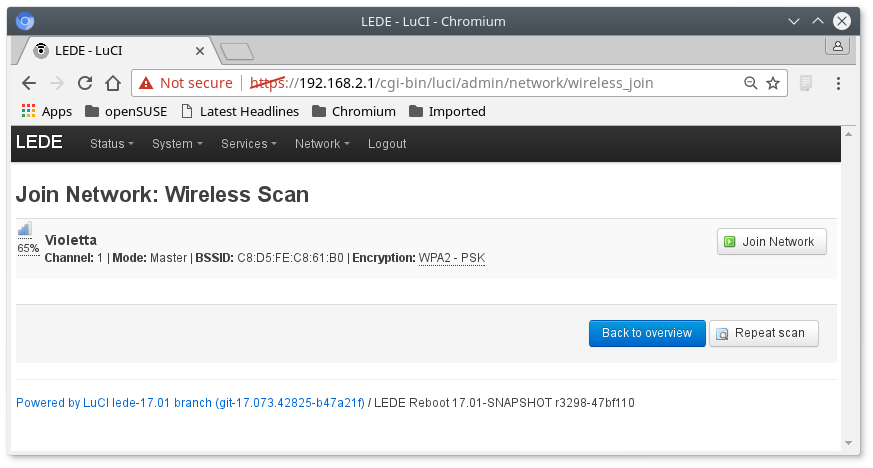The width and height of the screenshot is (873, 468).
Task: Open the Services dropdown menu
Action: point(250,144)
